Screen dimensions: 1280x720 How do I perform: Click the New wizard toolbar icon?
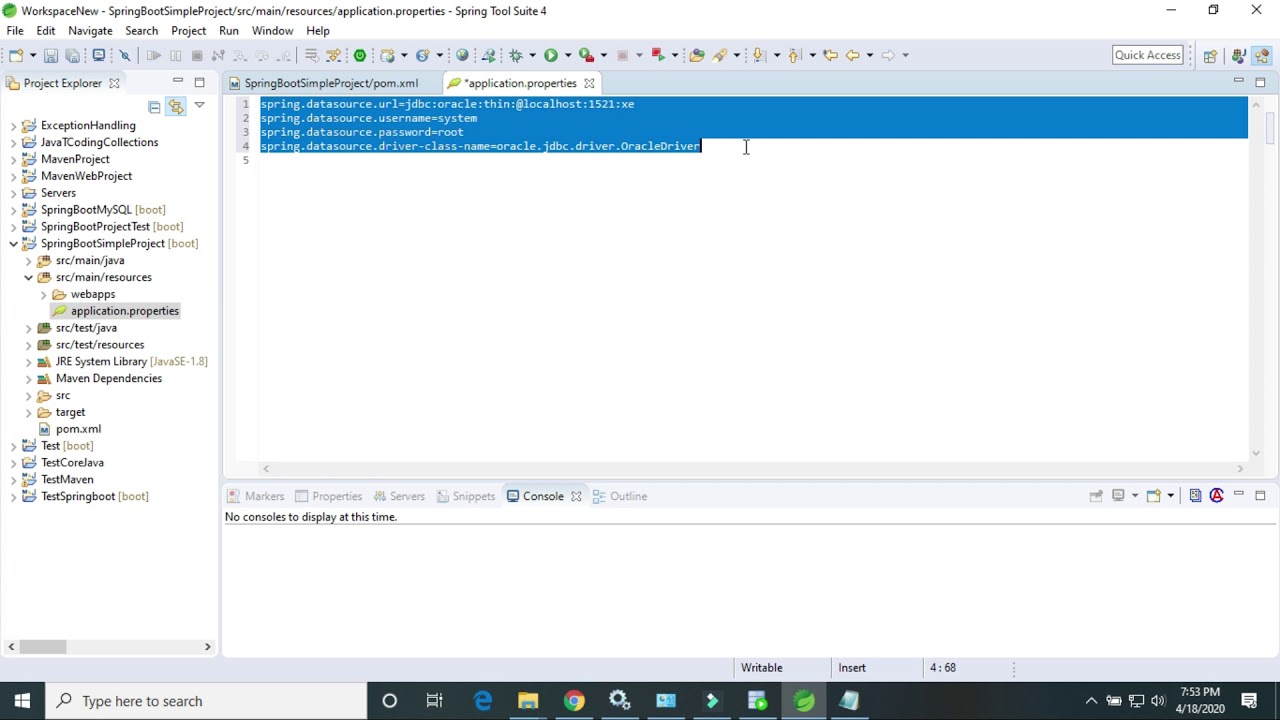(x=16, y=55)
